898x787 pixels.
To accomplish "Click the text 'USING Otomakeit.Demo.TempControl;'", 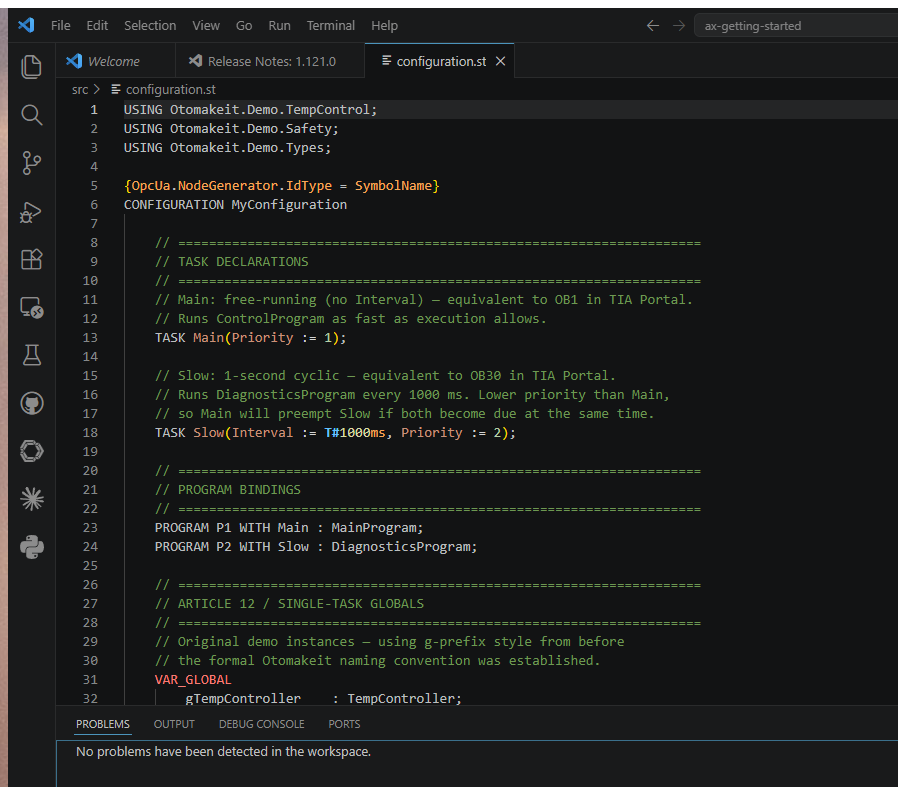I will coord(250,109).
